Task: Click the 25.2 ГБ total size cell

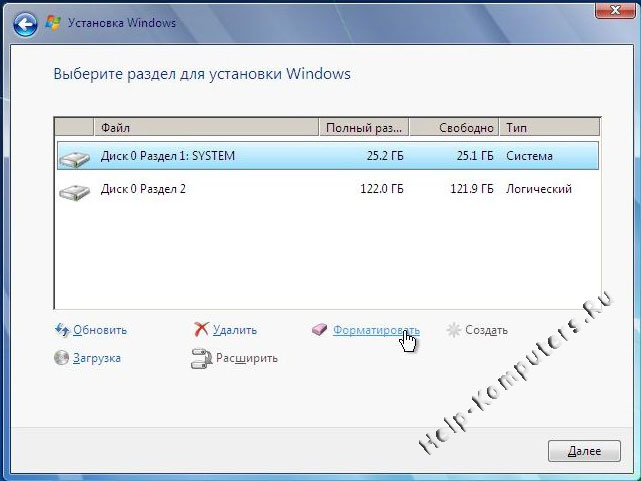Action: click(x=385, y=156)
